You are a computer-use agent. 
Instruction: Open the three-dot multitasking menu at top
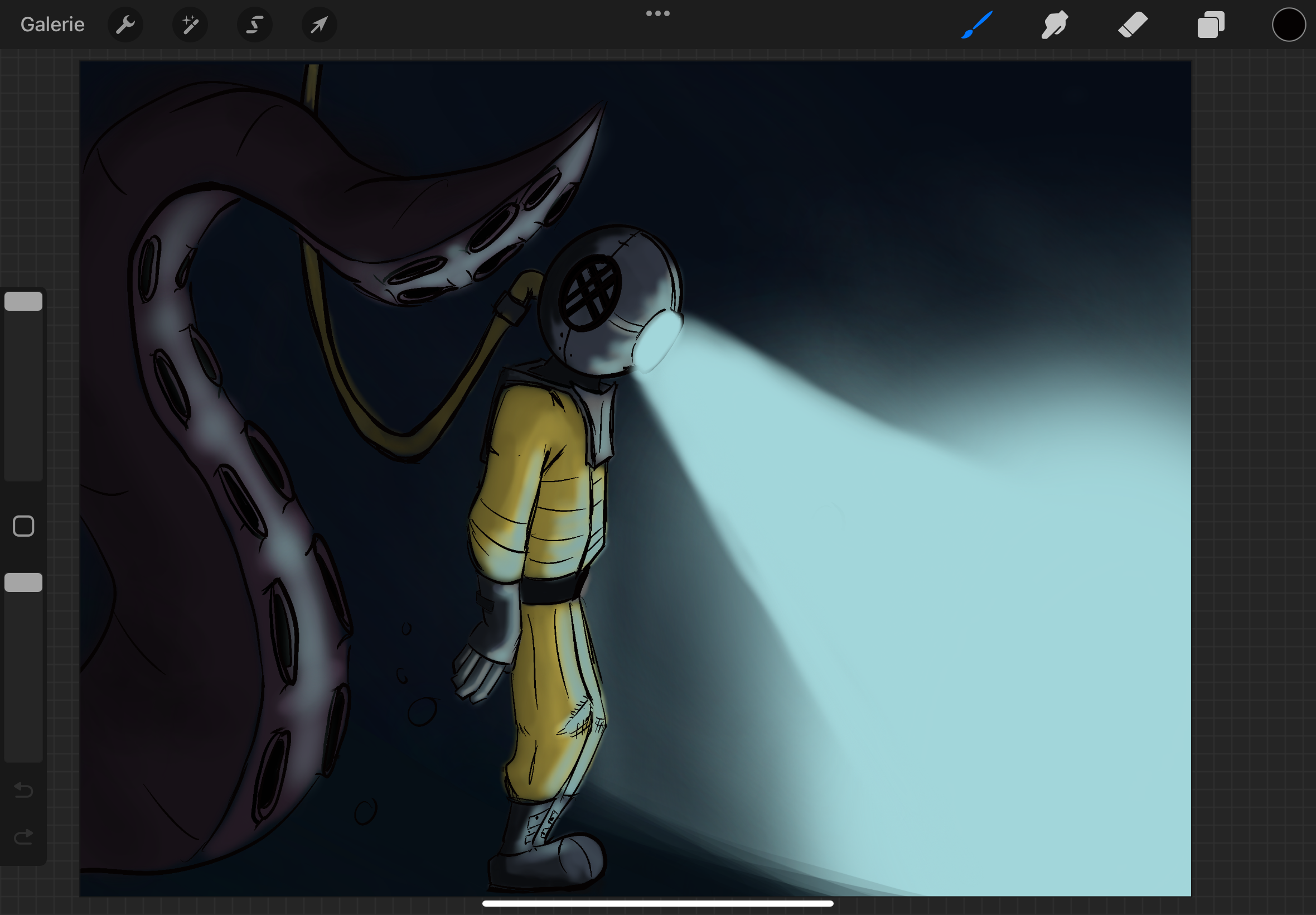point(657,13)
